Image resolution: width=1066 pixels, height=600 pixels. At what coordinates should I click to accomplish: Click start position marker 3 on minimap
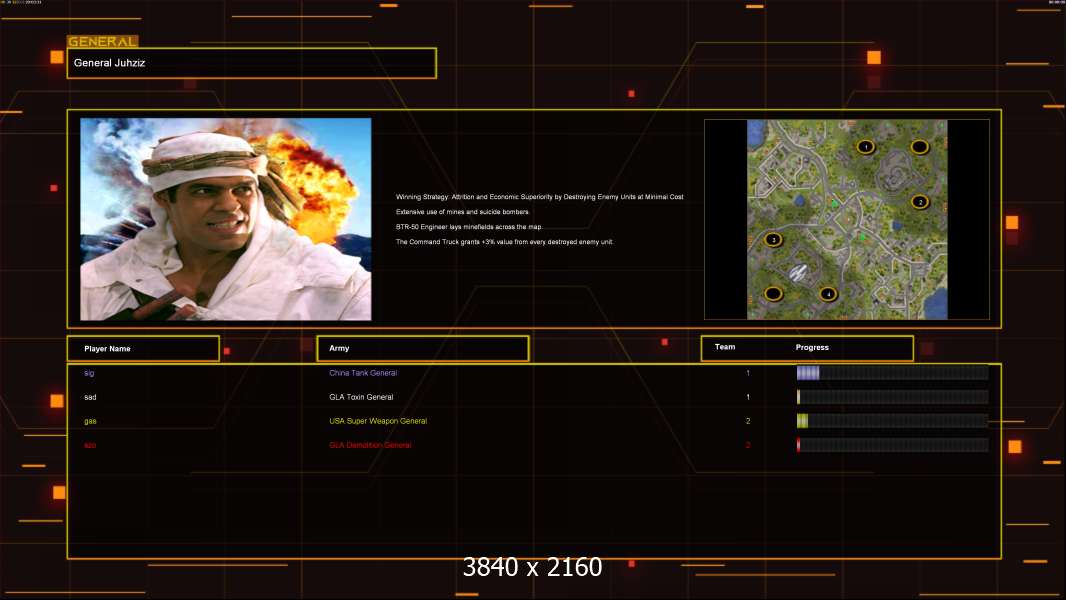pyautogui.click(x=772, y=240)
